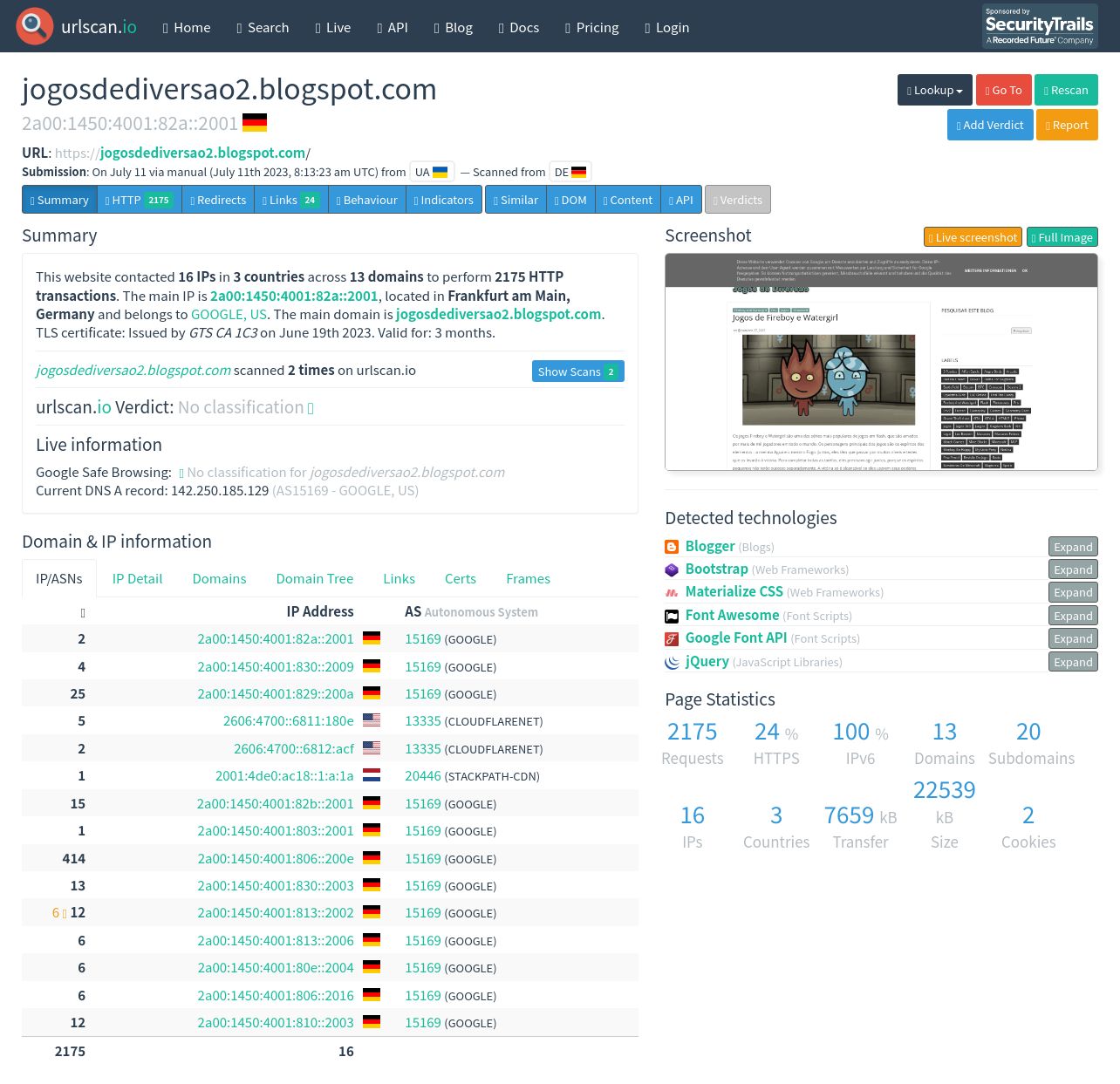Click the jQuery technology icon

coord(672,662)
